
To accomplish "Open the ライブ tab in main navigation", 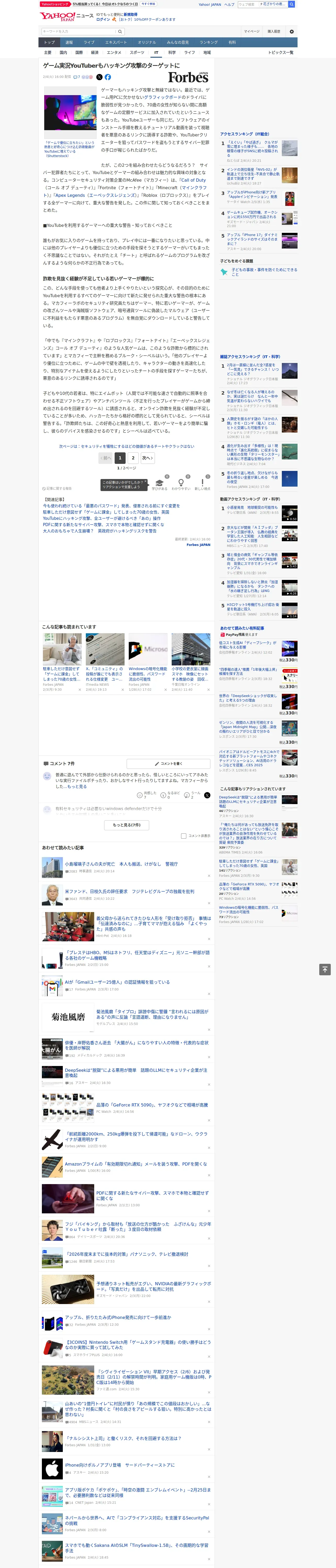I will click(x=89, y=42).
